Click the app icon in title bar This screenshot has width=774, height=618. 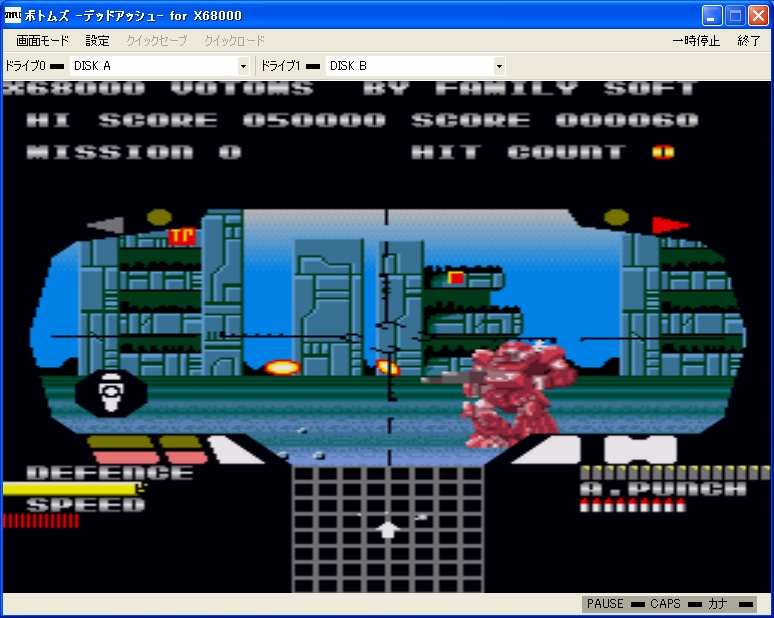[x=12, y=15]
